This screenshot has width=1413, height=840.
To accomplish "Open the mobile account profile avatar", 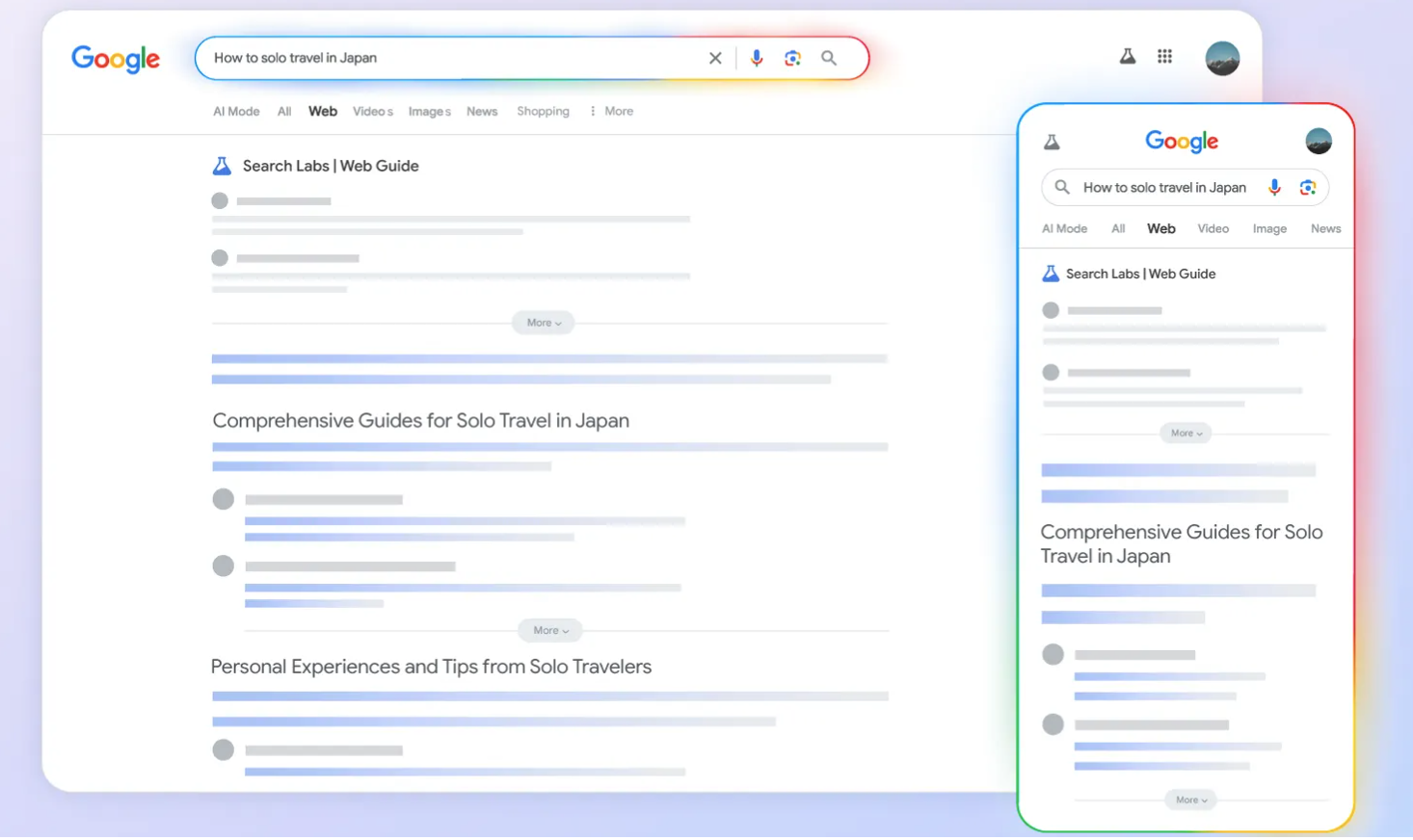I will (1319, 142).
